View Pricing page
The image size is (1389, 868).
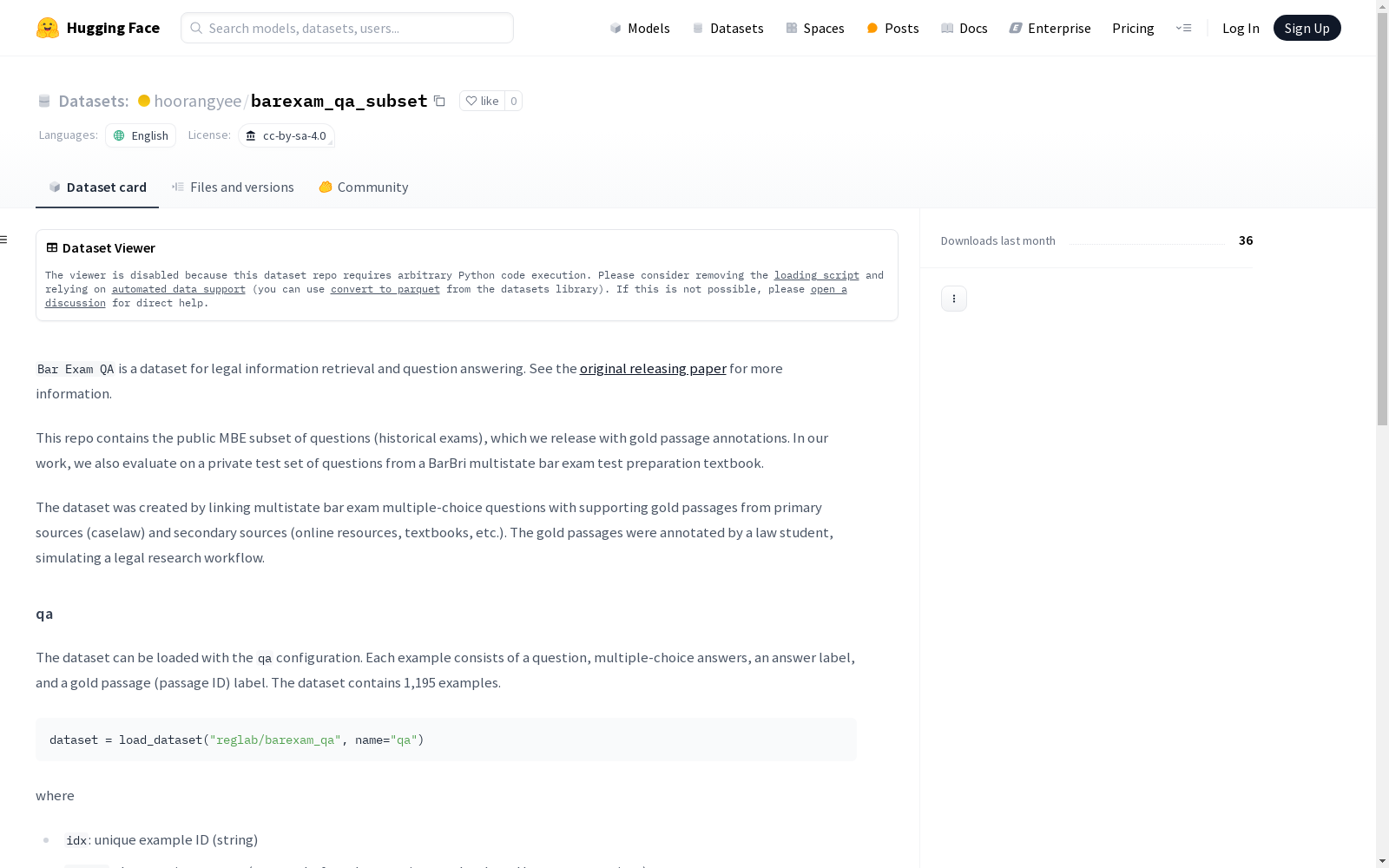point(1133,28)
